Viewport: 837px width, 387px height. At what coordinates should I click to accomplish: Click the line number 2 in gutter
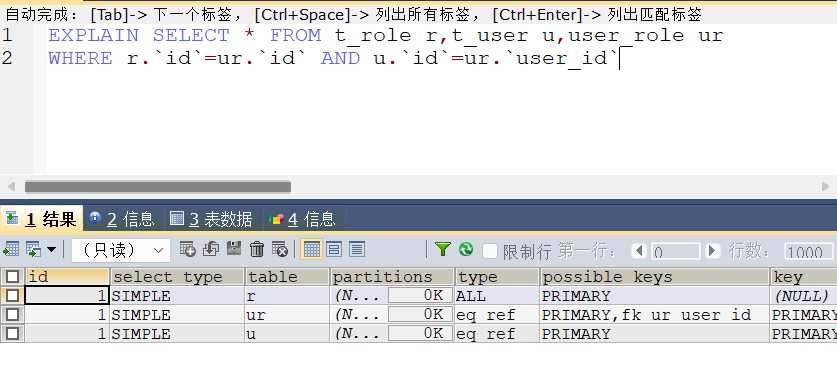[x=7, y=58]
